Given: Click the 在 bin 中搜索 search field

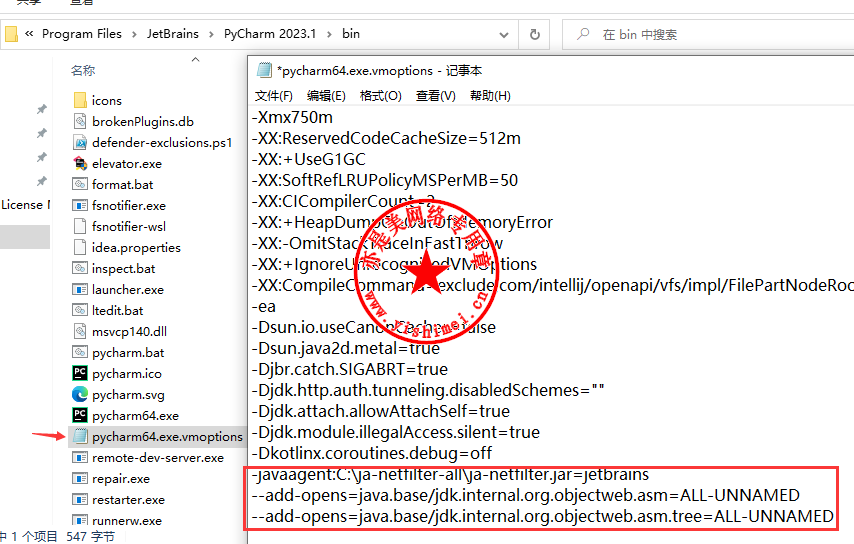Looking at the screenshot, I should point(707,34).
